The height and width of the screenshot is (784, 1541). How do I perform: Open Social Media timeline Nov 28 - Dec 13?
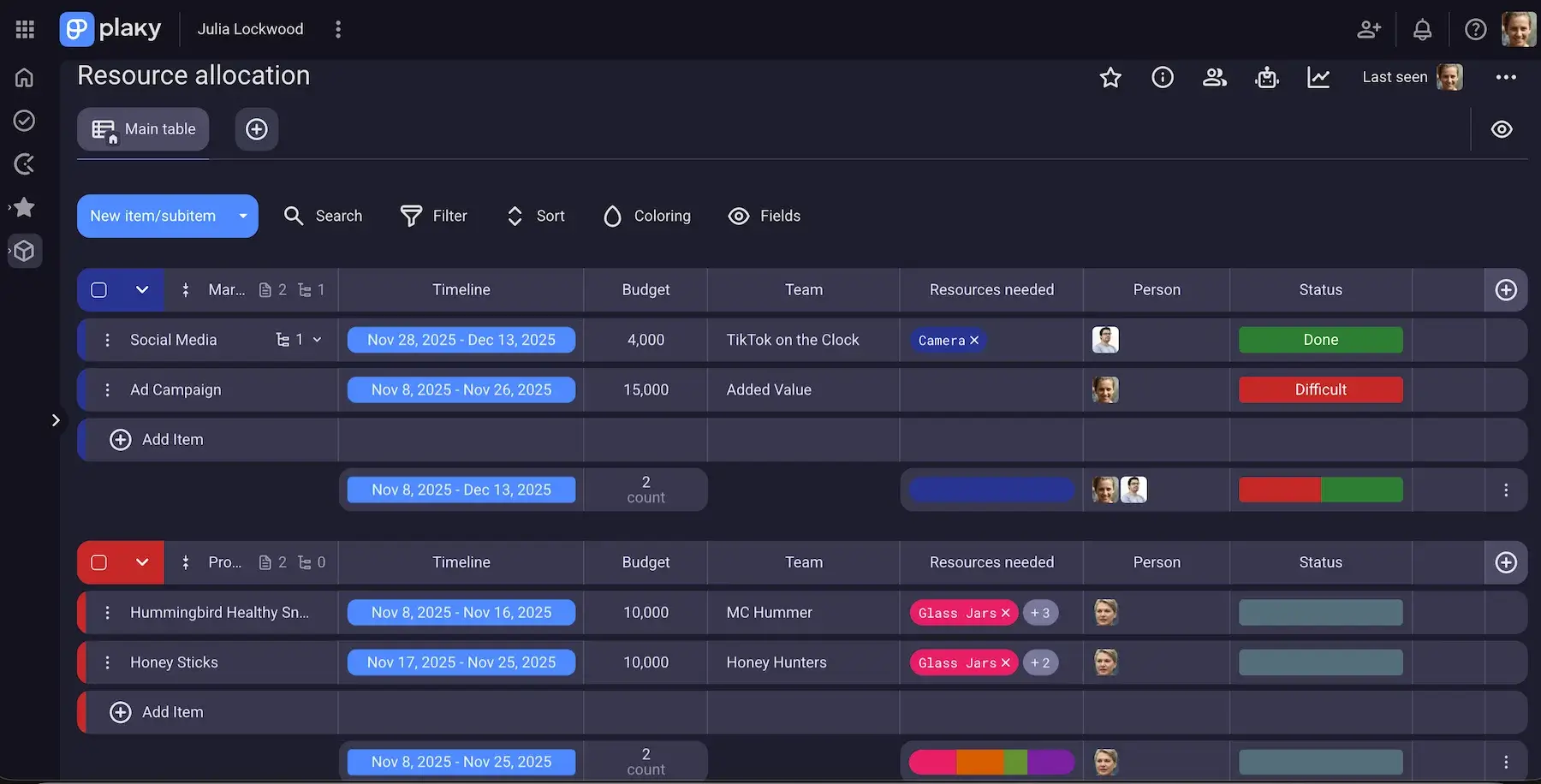(x=461, y=340)
